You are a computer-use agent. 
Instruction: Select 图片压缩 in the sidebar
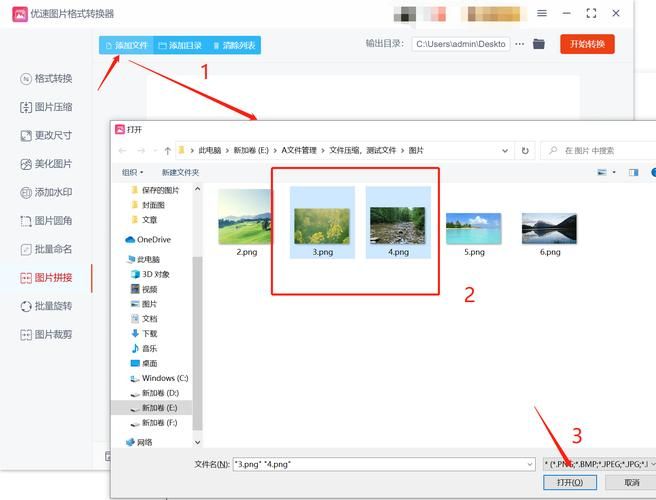click(x=46, y=107)
